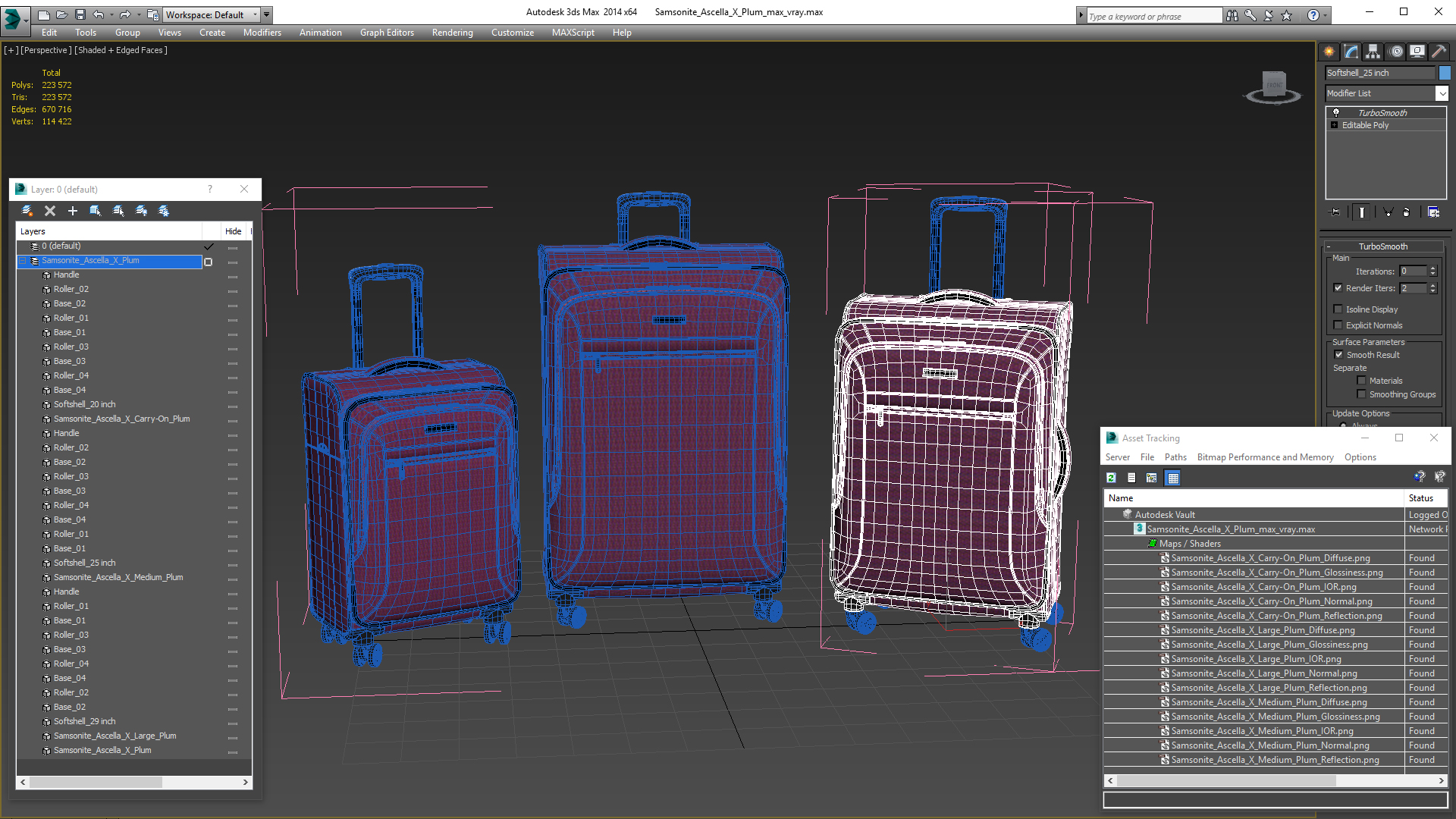Toggle the Render Iters checkbox
The image size is (1456, 819).
click(x=1338, y=288)
